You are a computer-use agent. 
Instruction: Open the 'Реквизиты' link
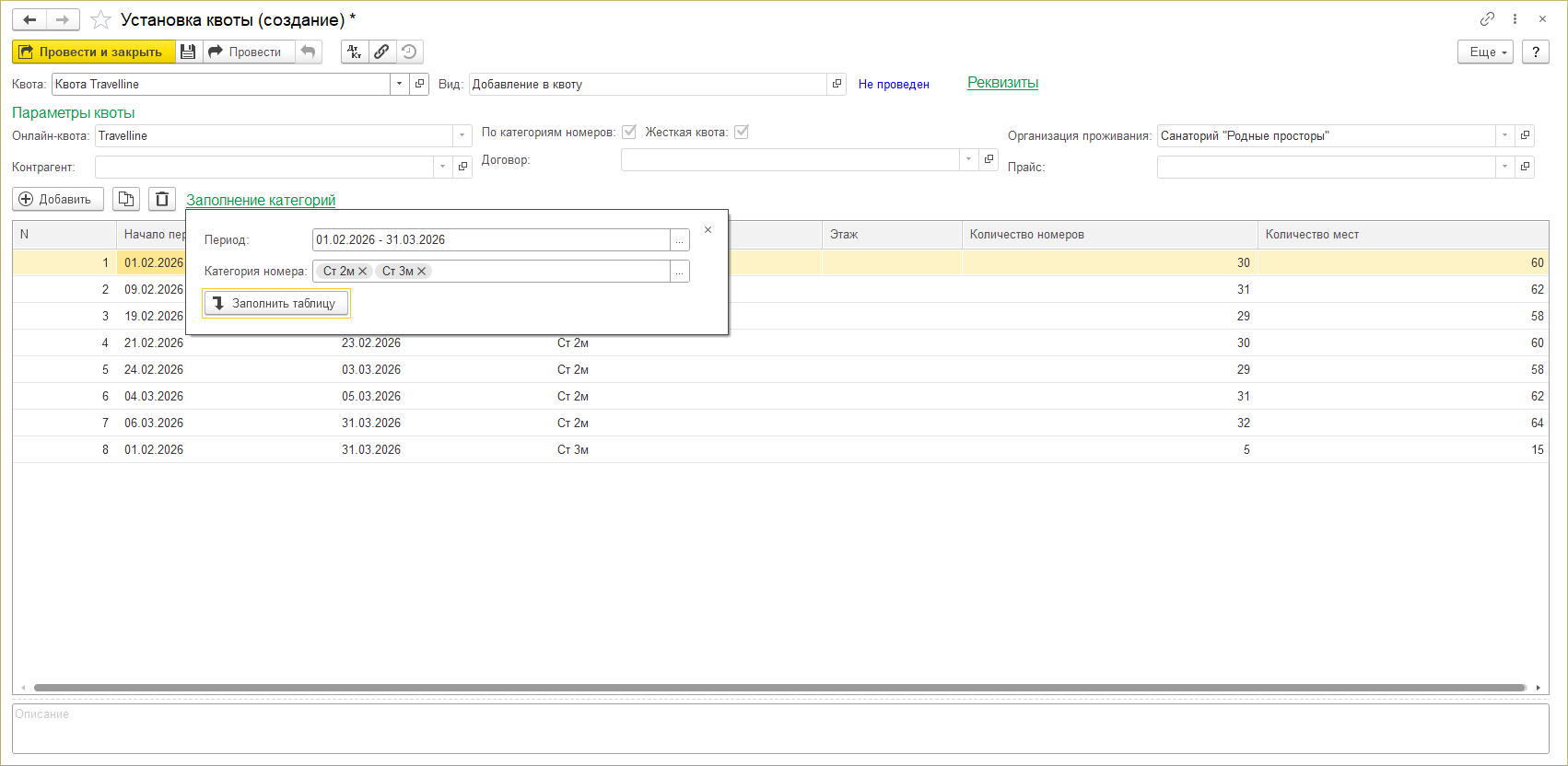tap(1002, 83)
